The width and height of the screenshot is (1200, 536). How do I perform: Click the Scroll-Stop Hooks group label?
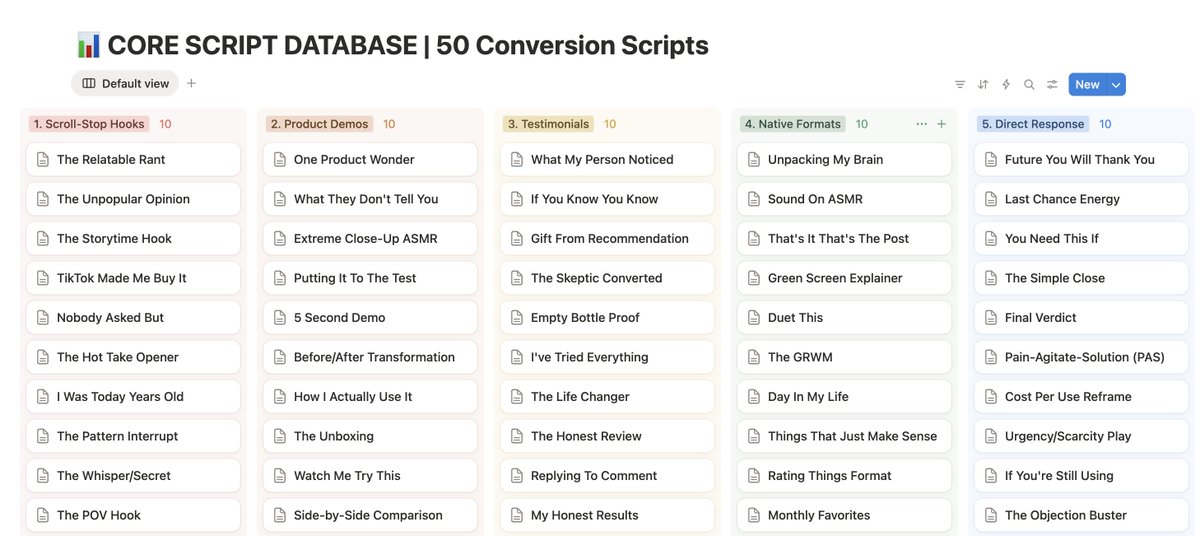89,124
